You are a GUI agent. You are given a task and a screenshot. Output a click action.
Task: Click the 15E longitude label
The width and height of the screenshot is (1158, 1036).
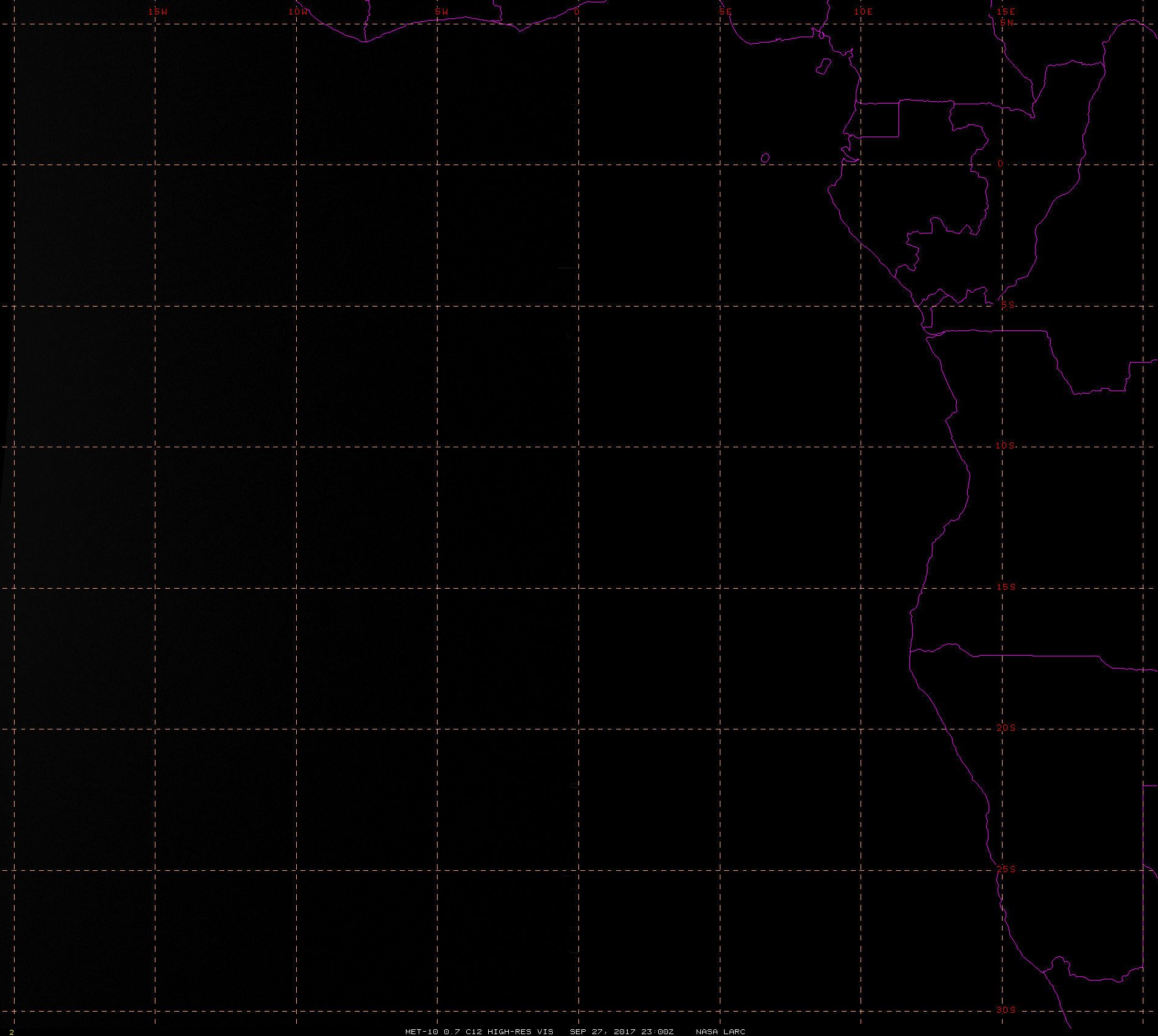[x=1006, y=12]
